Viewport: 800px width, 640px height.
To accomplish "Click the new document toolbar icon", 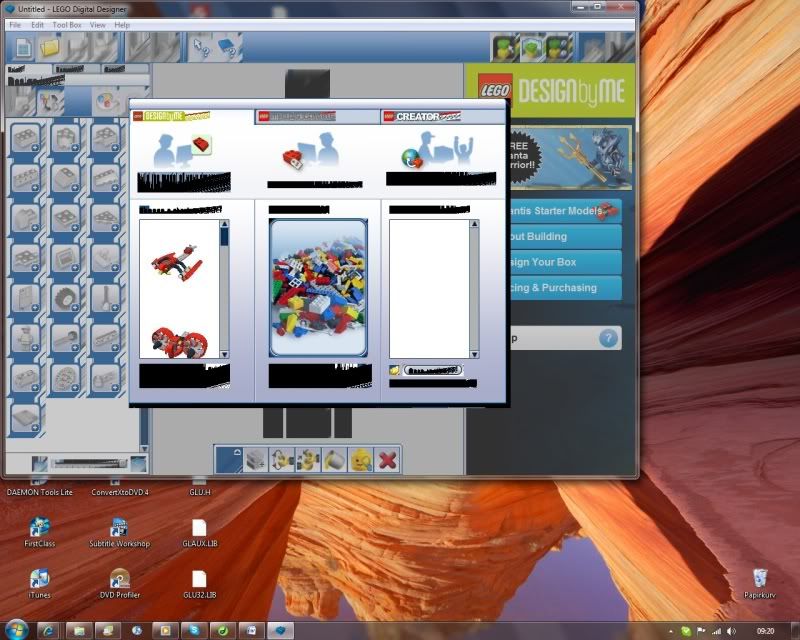I will (23, 48).
